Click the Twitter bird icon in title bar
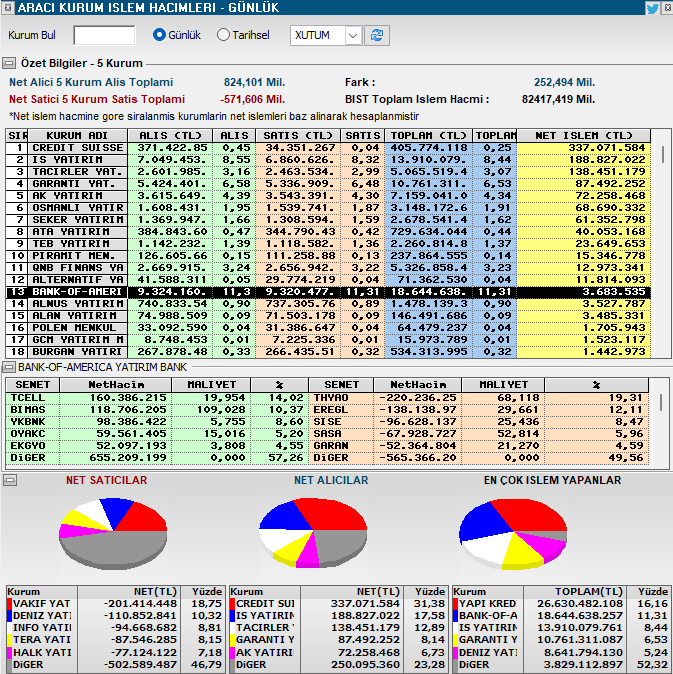Screen dimensions: 673x674 (x=653, y=8)
